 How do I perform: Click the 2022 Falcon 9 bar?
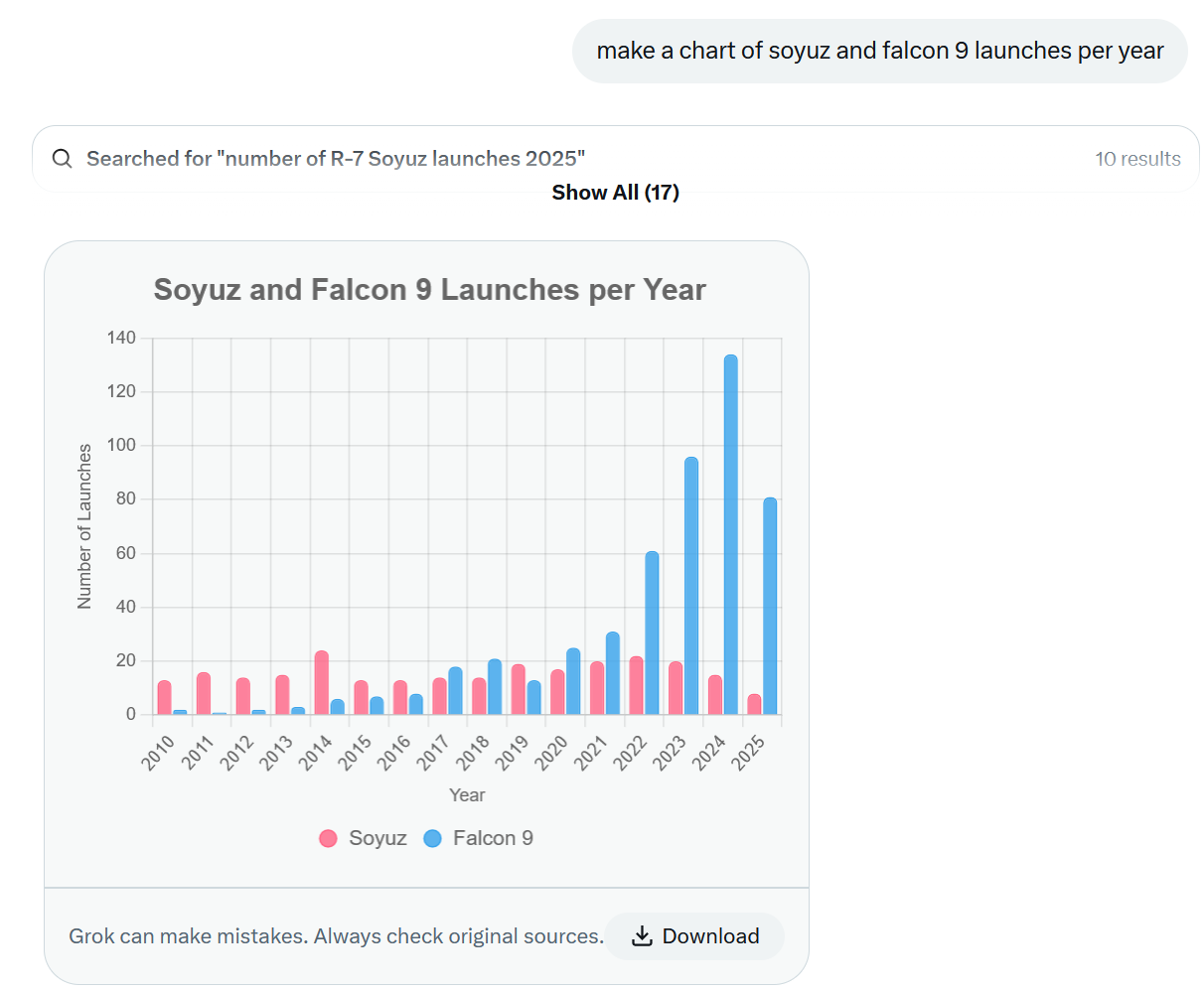click(x=652, y=633)
